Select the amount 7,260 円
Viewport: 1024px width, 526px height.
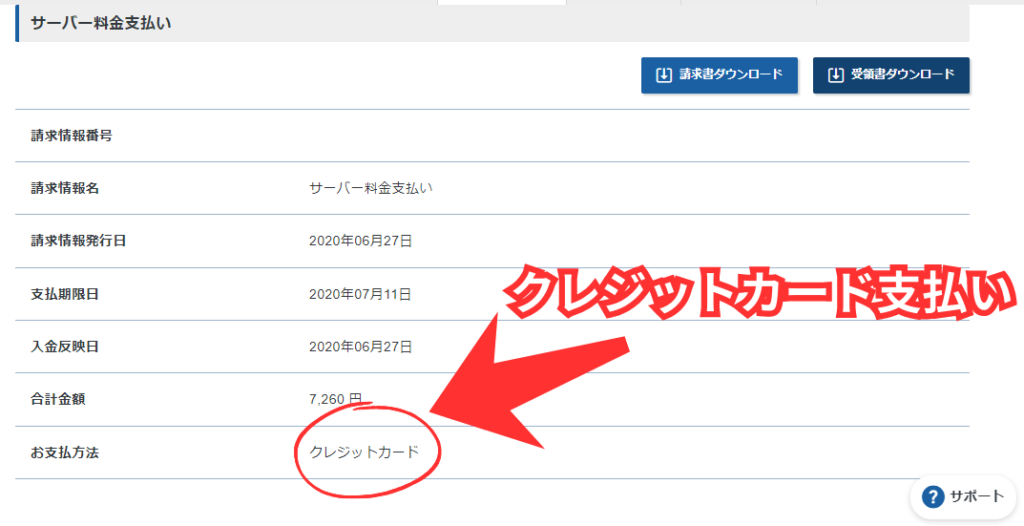[335, 399]
